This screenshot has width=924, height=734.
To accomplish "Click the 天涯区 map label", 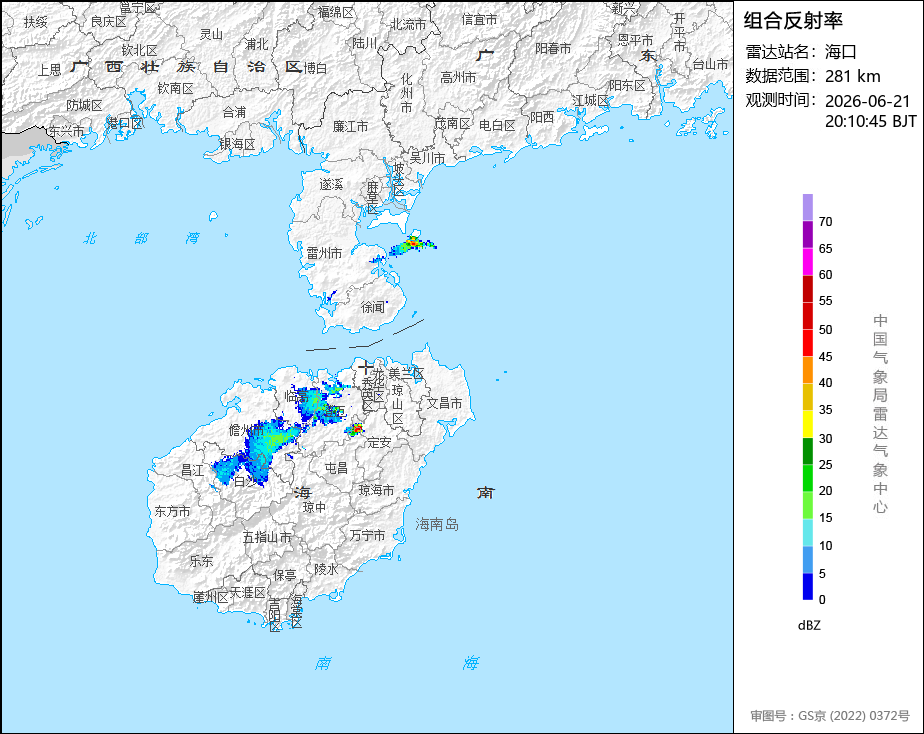I will tap(248, 592).
